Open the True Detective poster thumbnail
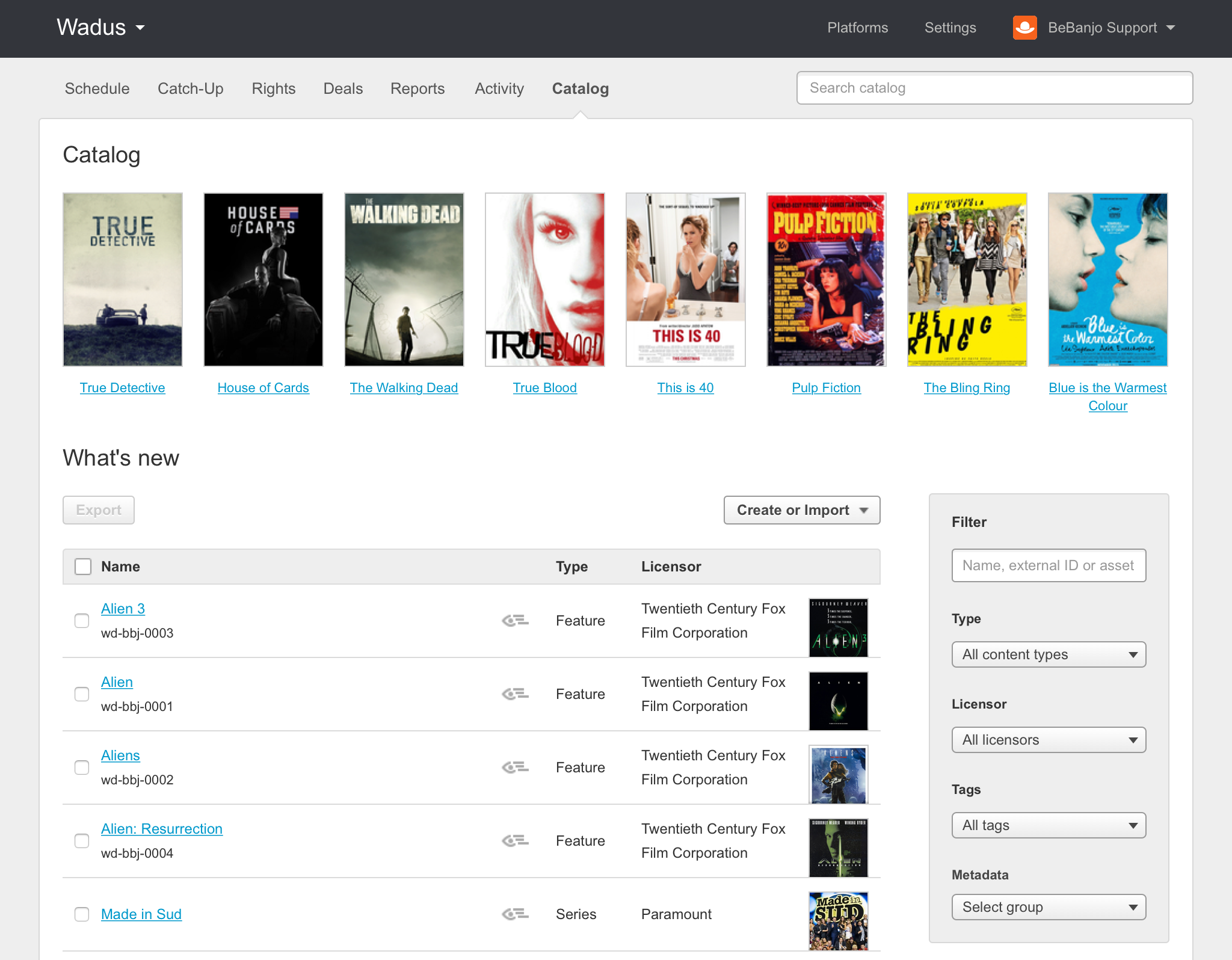 [123, 280]
